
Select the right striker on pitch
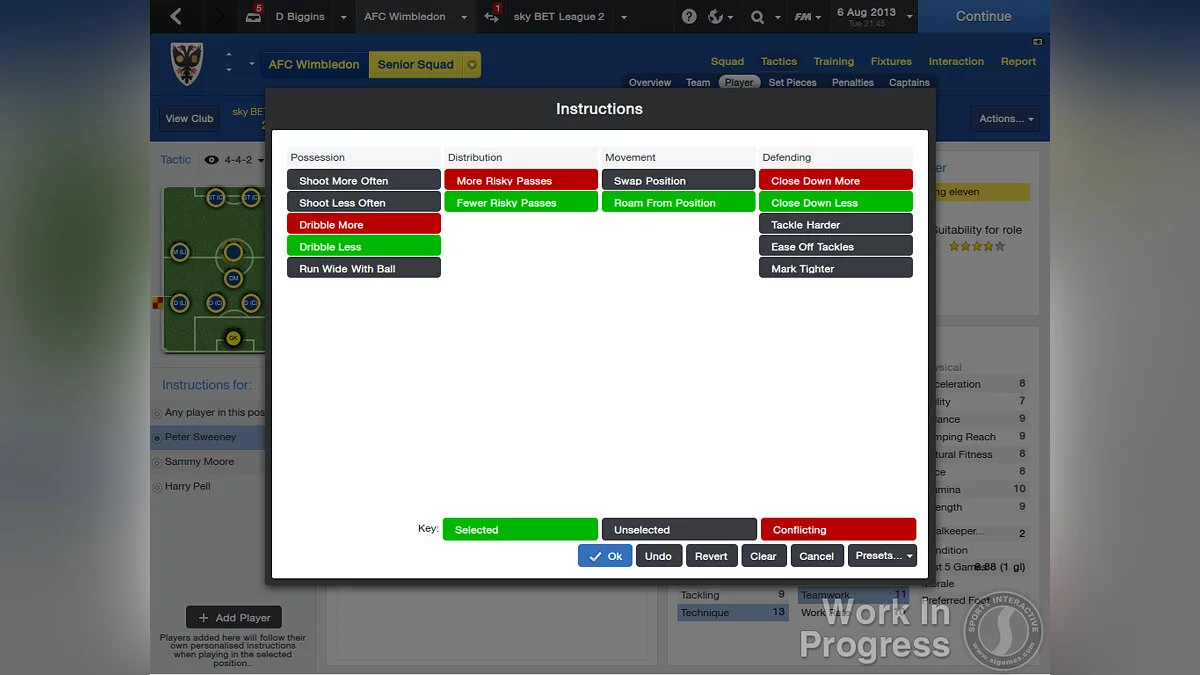point(250,198)
